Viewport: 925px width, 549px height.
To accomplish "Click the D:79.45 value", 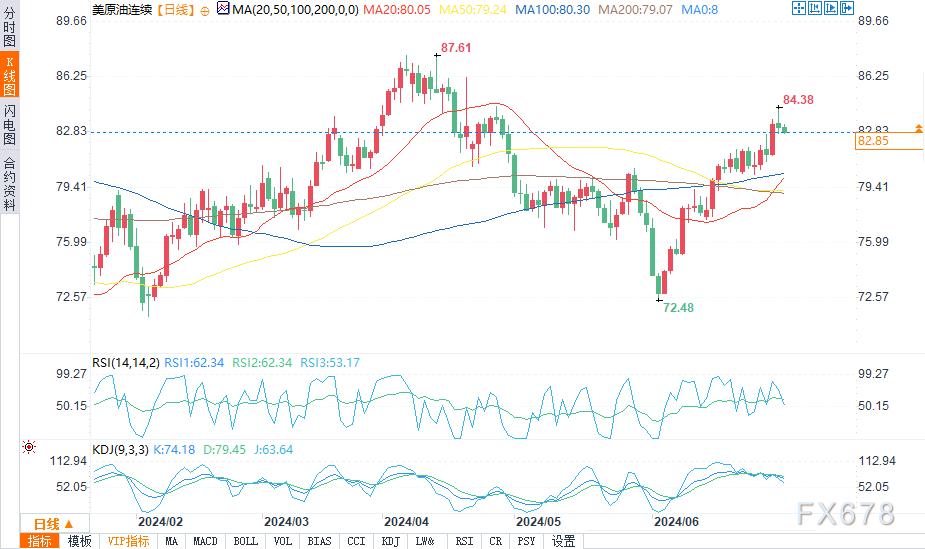I will pos(224,449).
